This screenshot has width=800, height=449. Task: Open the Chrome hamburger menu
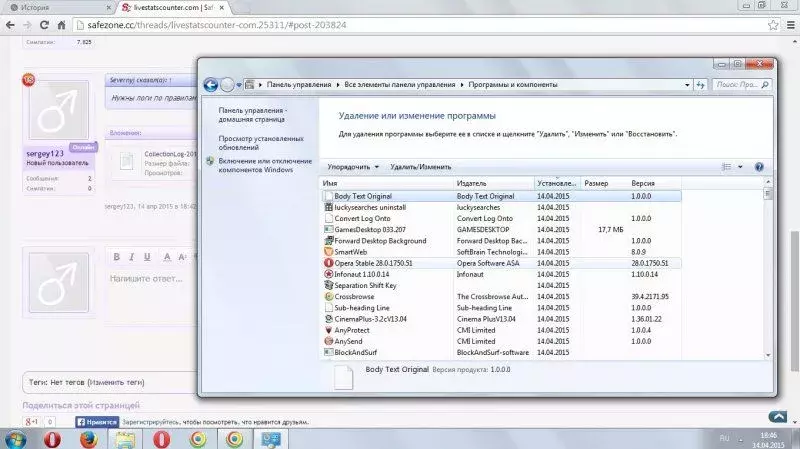pyautogui.click(x=791, y=25)
